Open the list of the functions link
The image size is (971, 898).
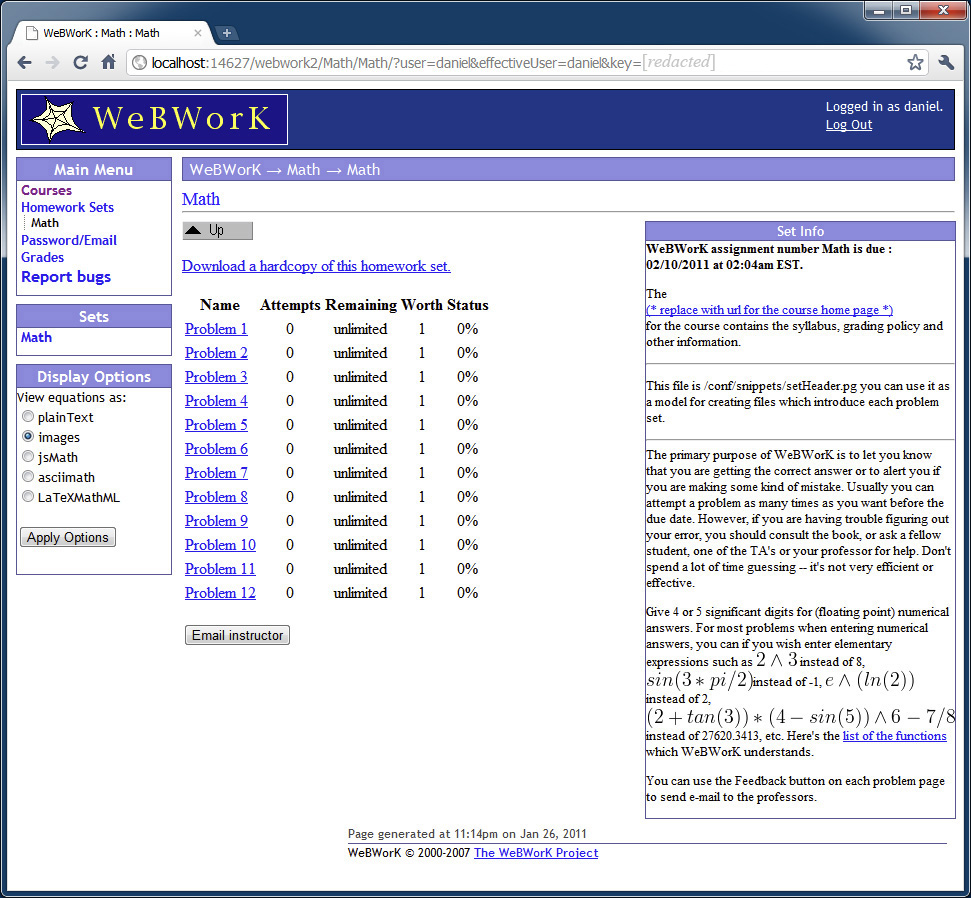(x=894, y=736)
